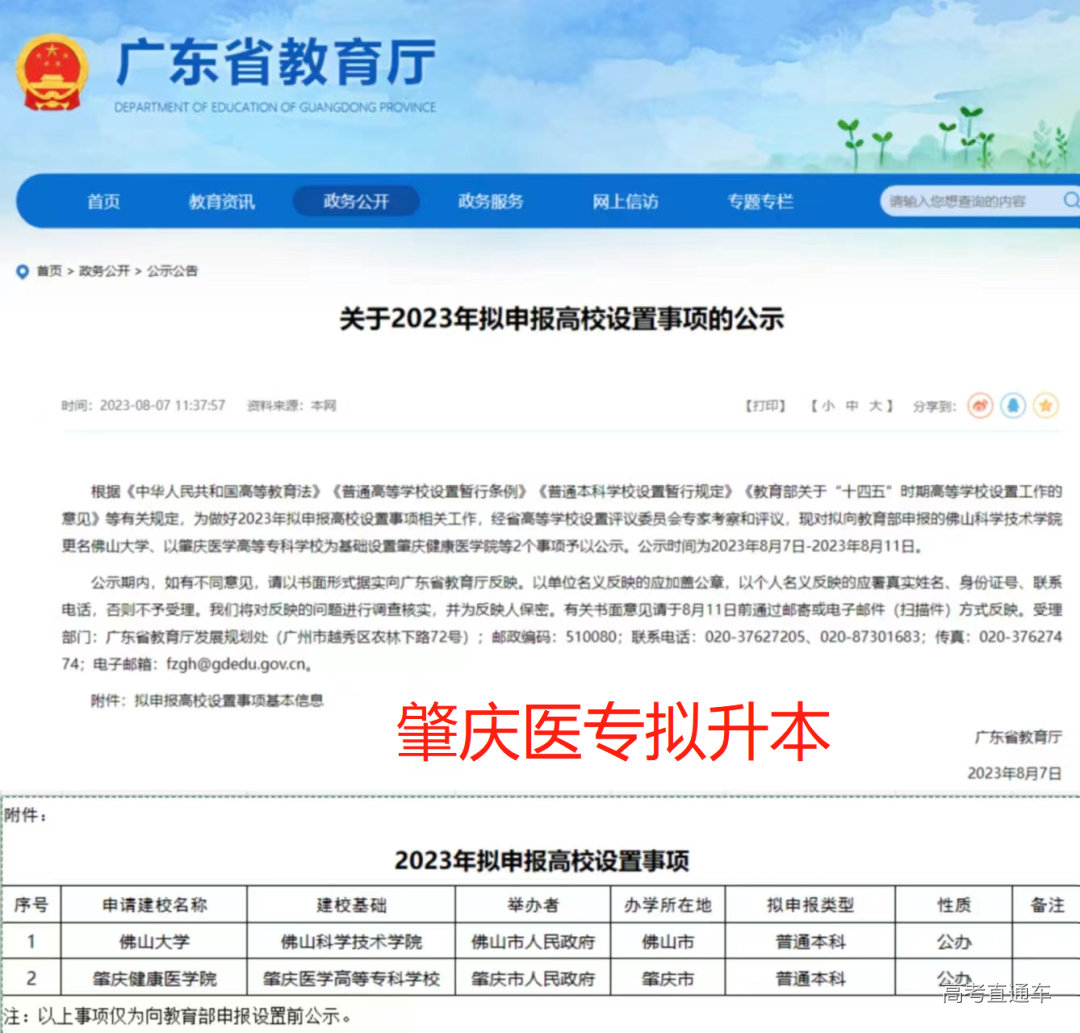The height and width of the screenshot is (1033, 1080).
Task: Click the 【打印】 print button
Action: (x=766, y=404)
